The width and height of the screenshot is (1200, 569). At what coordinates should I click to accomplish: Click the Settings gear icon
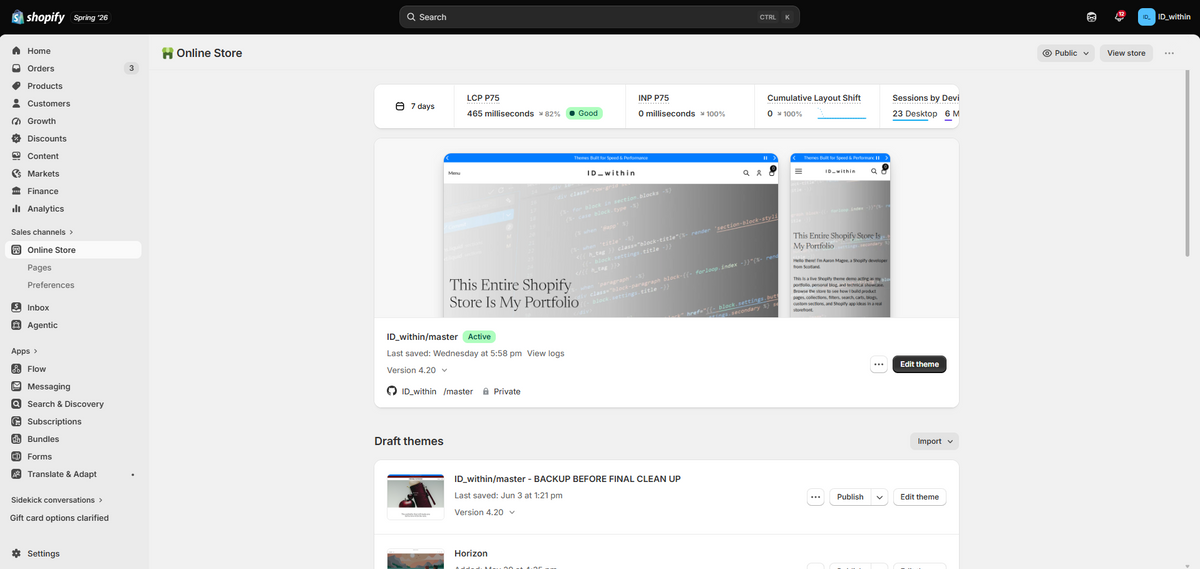point(16,554)
